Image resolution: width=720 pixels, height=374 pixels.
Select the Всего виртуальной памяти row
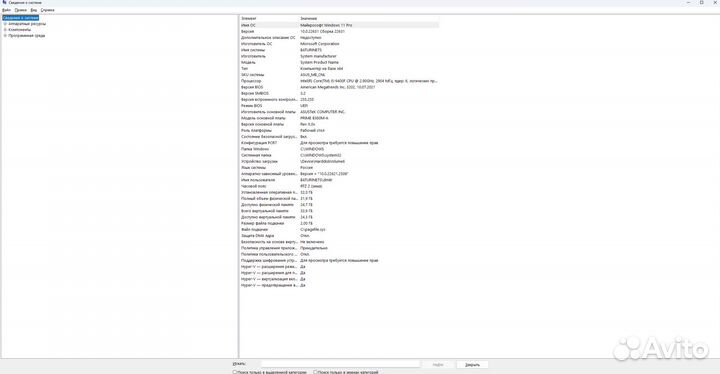point(339,211)
